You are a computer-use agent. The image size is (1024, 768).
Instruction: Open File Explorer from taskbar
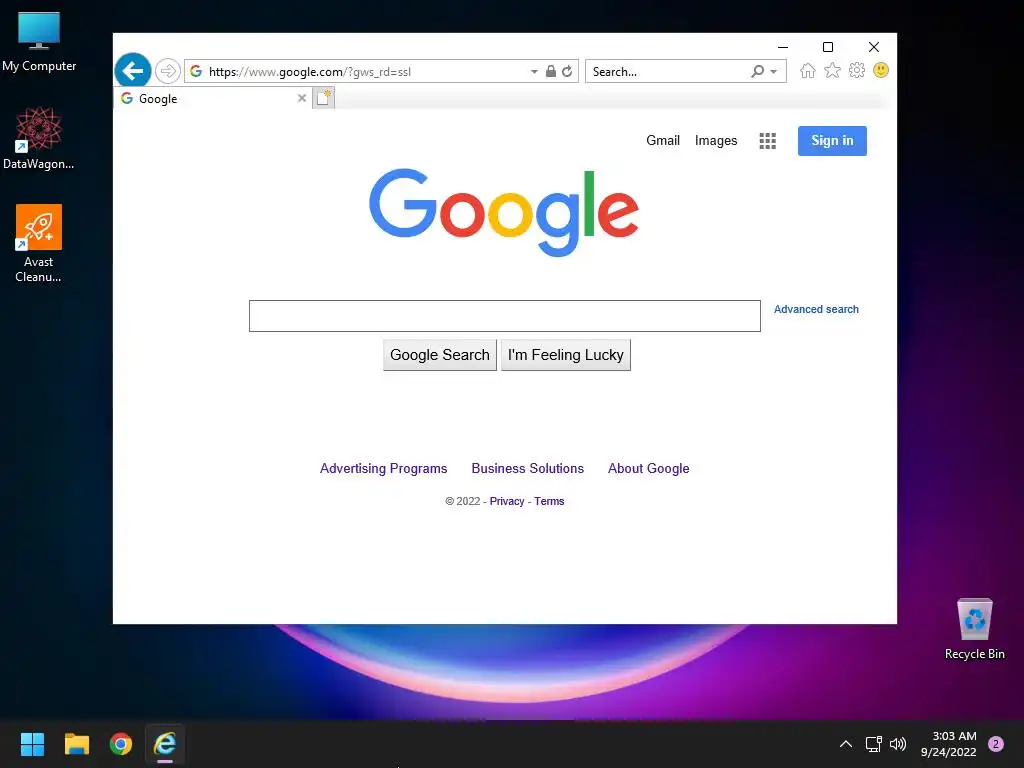pyautogui.click(x=76, y=744)
